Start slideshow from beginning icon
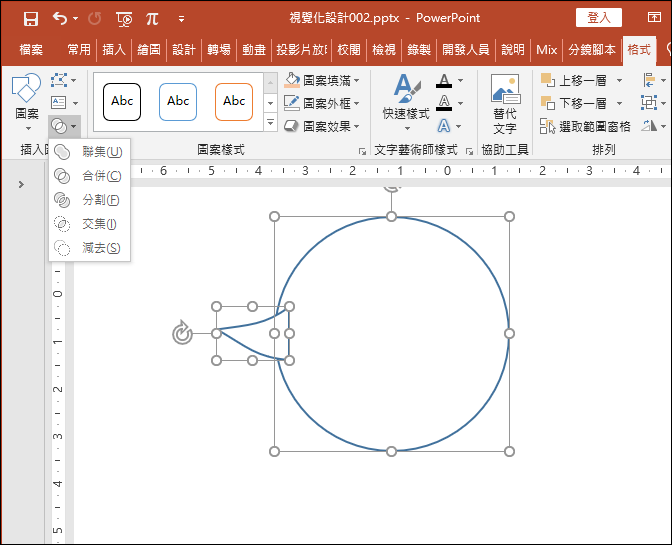This screenshot has height=545, width=672. 124,19
